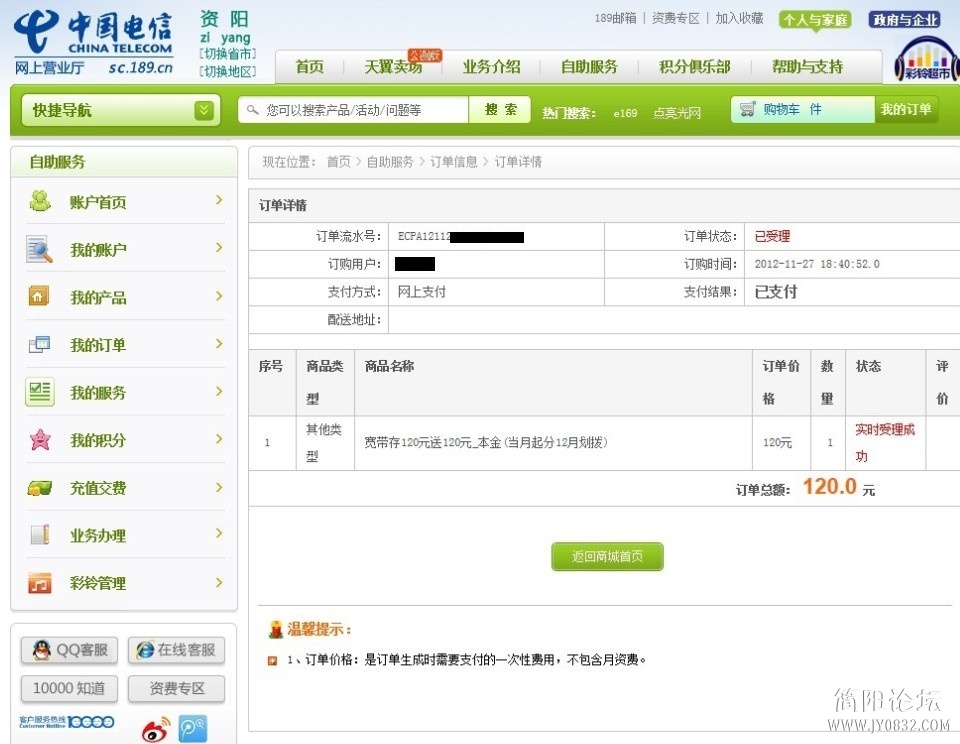Open the 天翼卖场 navigation tab

point(393,67)
